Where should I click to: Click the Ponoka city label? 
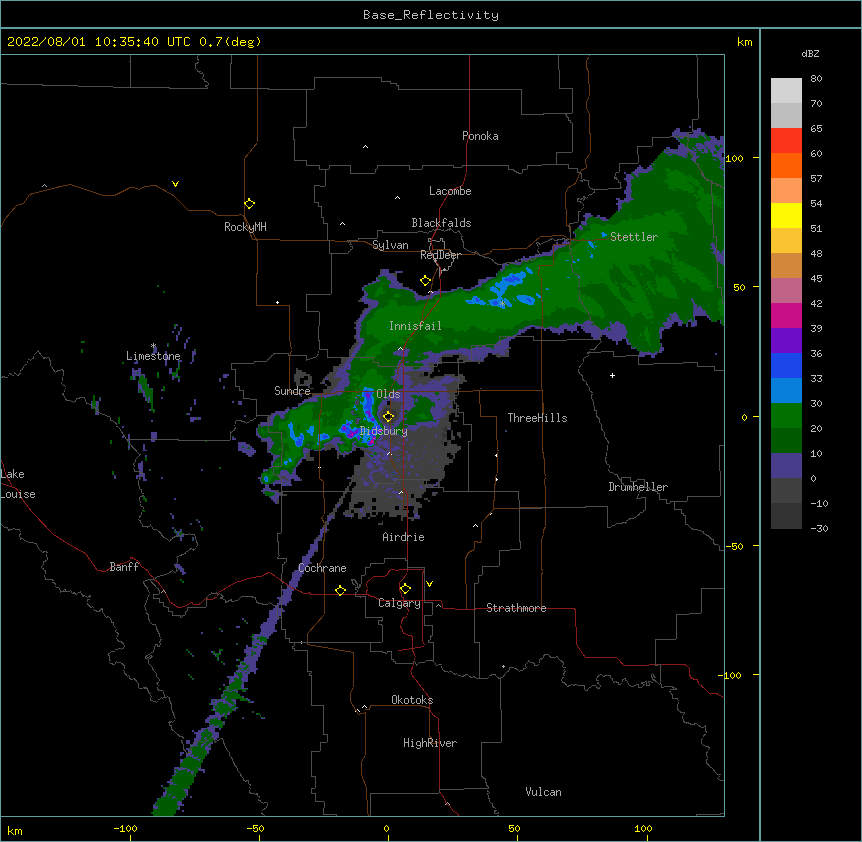pyautogui.click(x=480, y=136)
